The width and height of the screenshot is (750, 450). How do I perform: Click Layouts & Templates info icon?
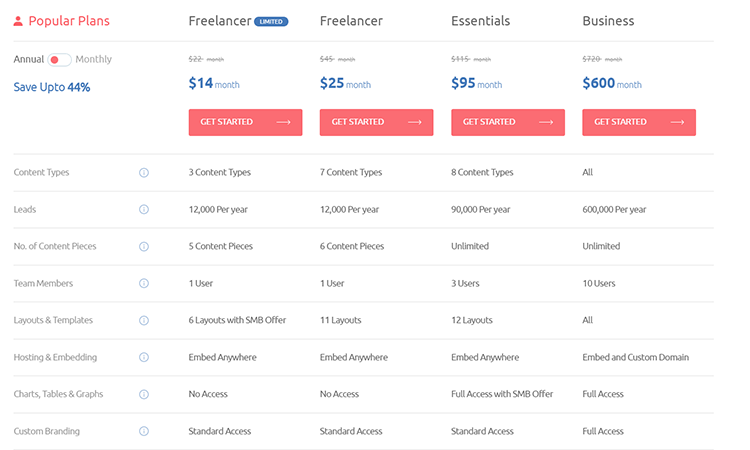click(x=143, y=320)
